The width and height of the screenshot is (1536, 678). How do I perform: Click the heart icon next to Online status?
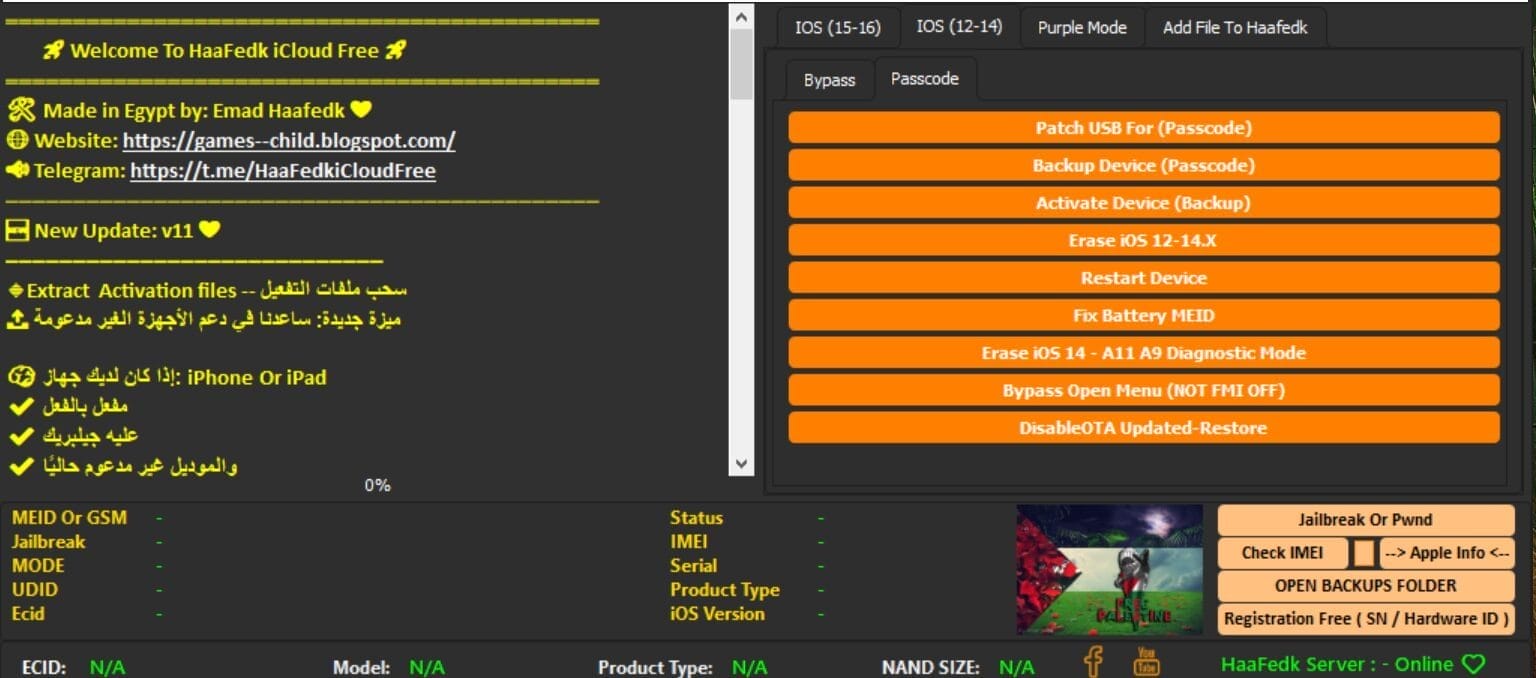click(1475, 663)
